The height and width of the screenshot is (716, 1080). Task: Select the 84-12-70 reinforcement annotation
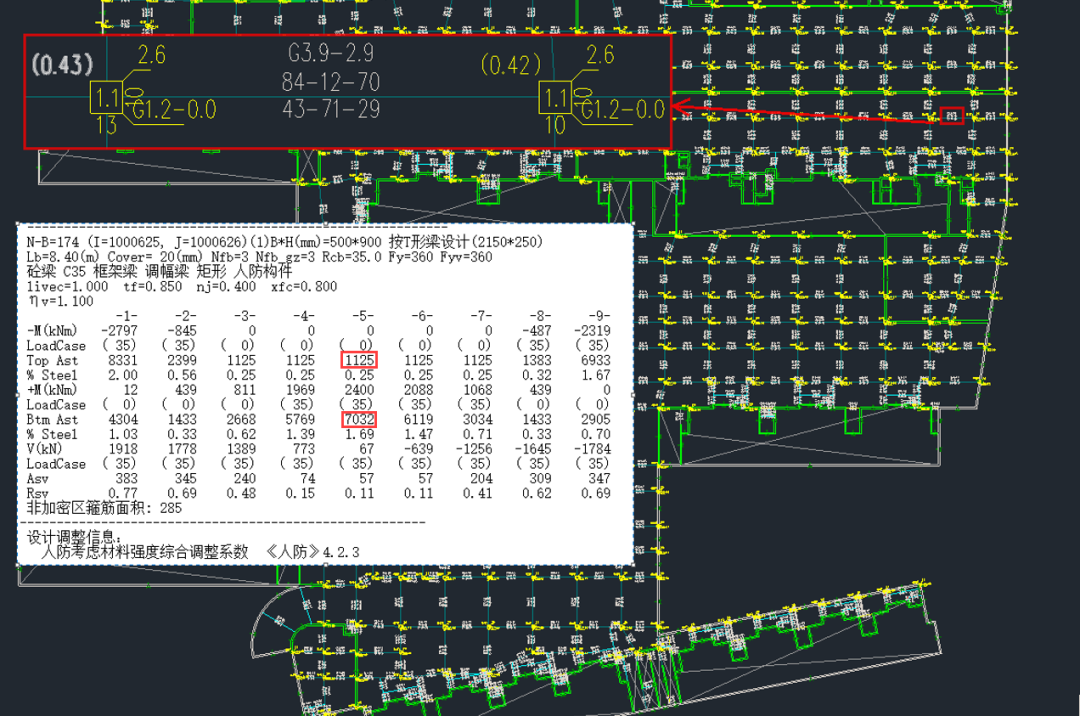(x=331, y=83)
